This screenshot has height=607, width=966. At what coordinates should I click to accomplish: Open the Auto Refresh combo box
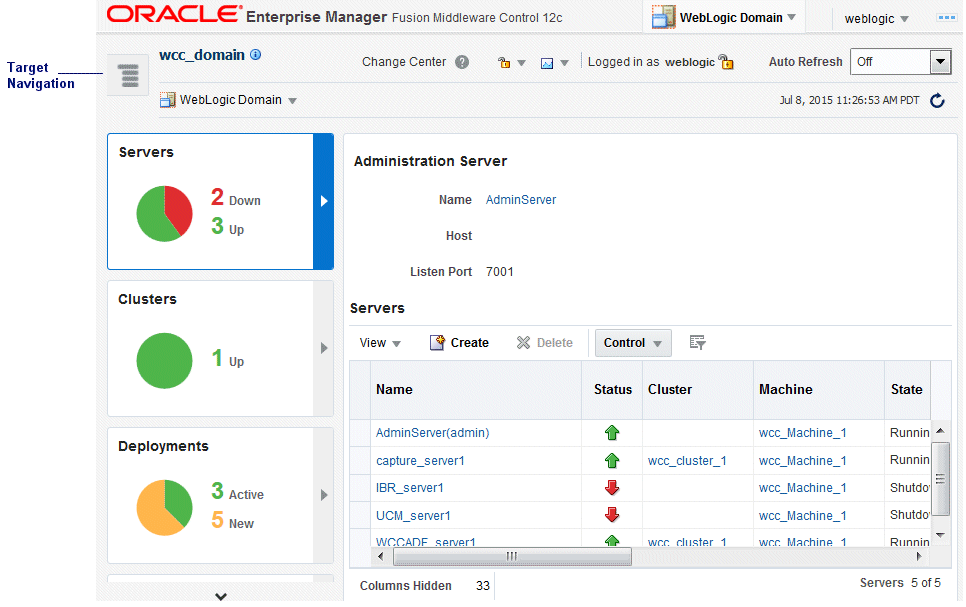901,62
